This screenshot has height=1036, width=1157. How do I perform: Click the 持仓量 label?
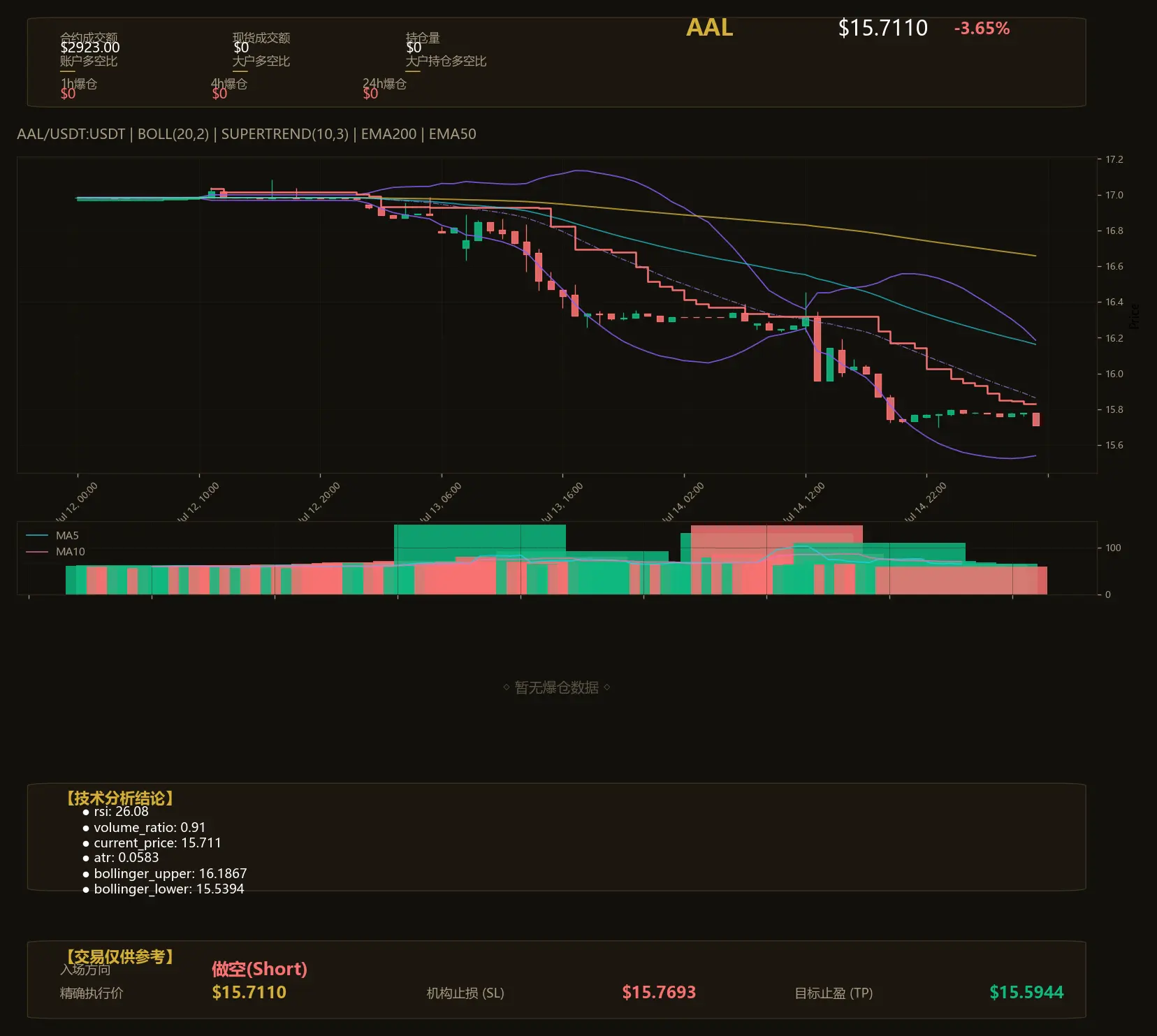[x=423, y=38]
